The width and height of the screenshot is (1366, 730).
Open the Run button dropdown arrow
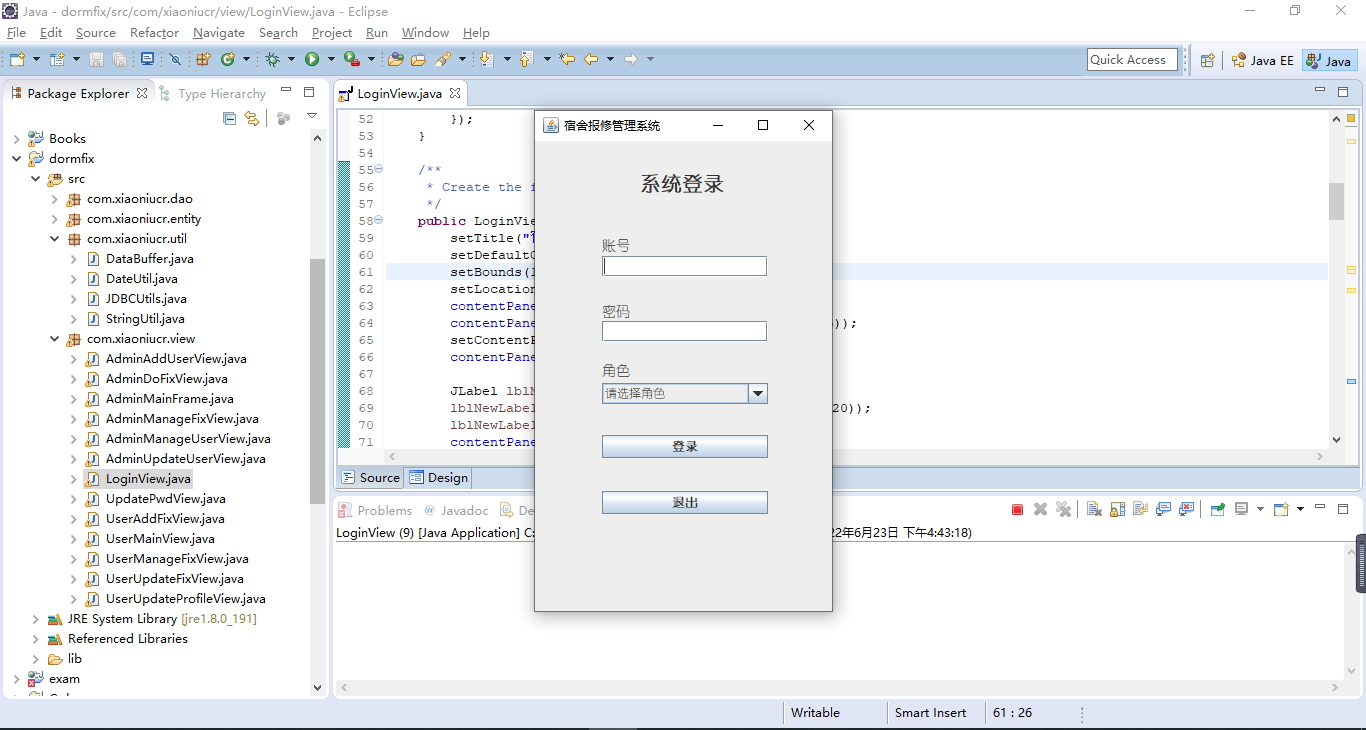point(331,59)
